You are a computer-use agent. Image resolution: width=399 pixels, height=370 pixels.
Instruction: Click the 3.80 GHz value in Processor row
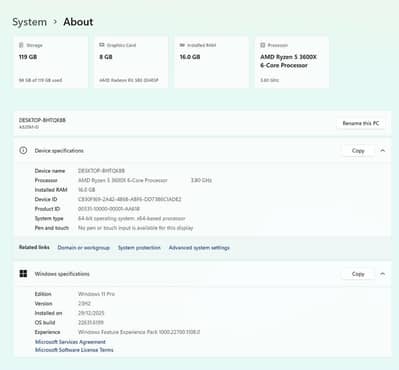pos(201,180)
